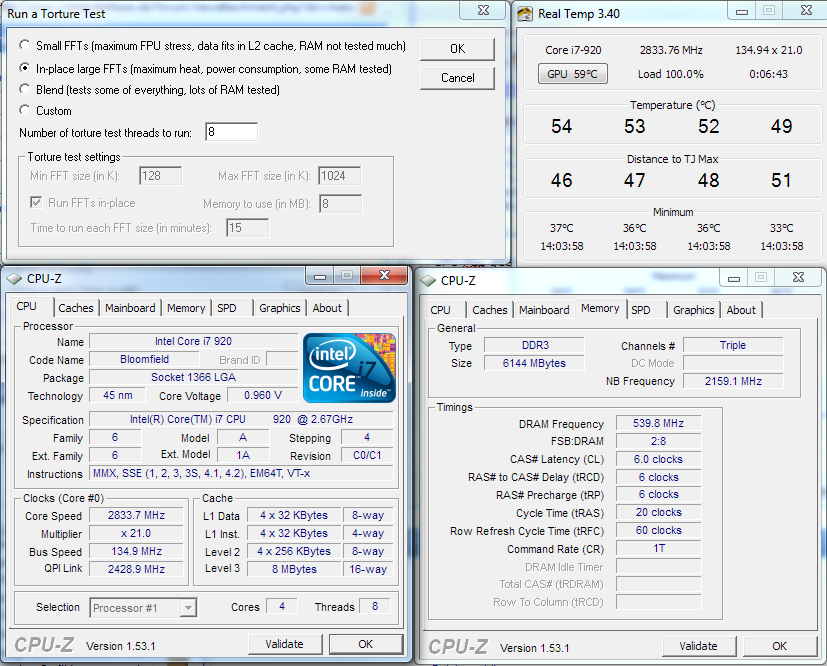
Task: Open About tab in right CPU-Z window
Action: [741, 310]
